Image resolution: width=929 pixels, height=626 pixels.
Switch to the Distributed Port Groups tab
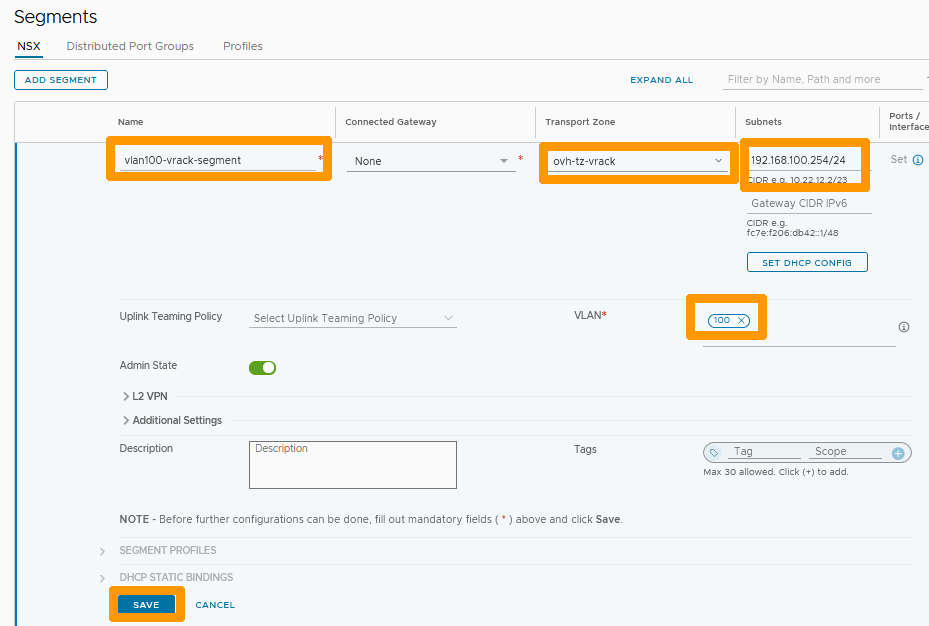(x=130, y=46)
